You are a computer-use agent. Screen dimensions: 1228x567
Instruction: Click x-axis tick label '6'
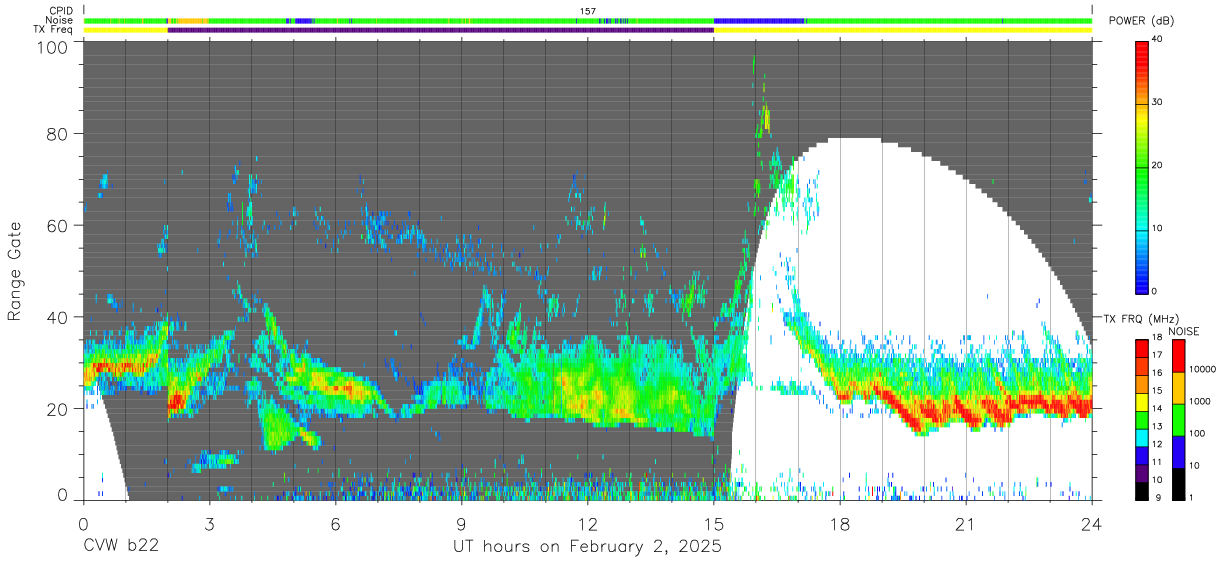(335, 525)
